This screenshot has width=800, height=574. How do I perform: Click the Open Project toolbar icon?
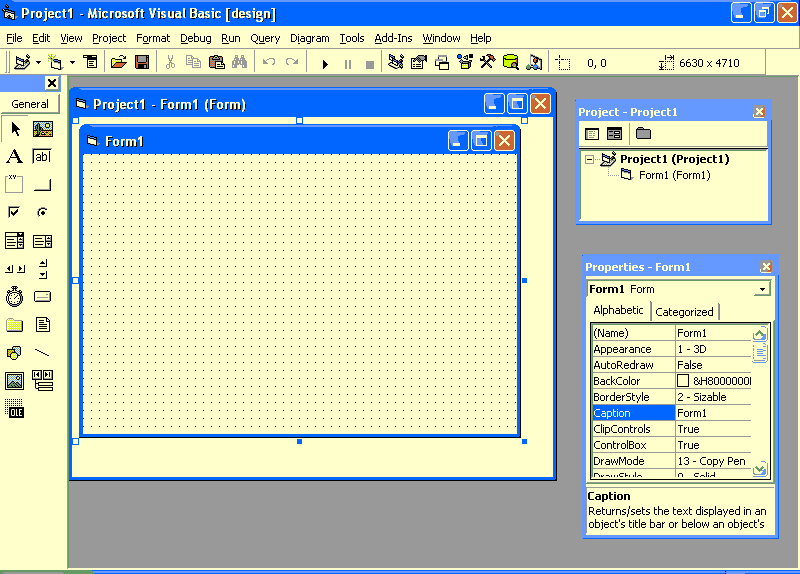(118, 62)
